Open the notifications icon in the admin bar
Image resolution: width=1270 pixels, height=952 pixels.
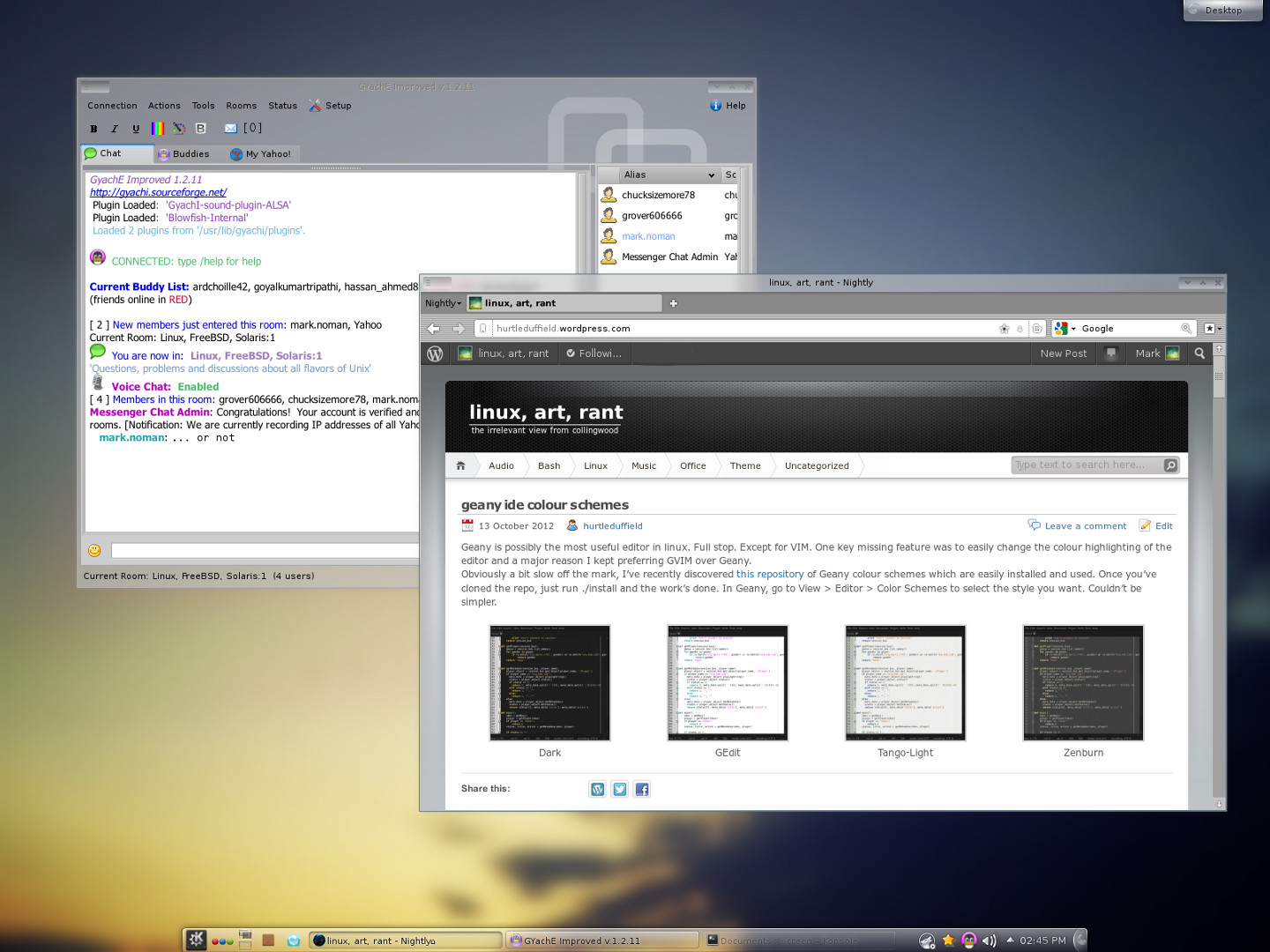click(1111, 353)
